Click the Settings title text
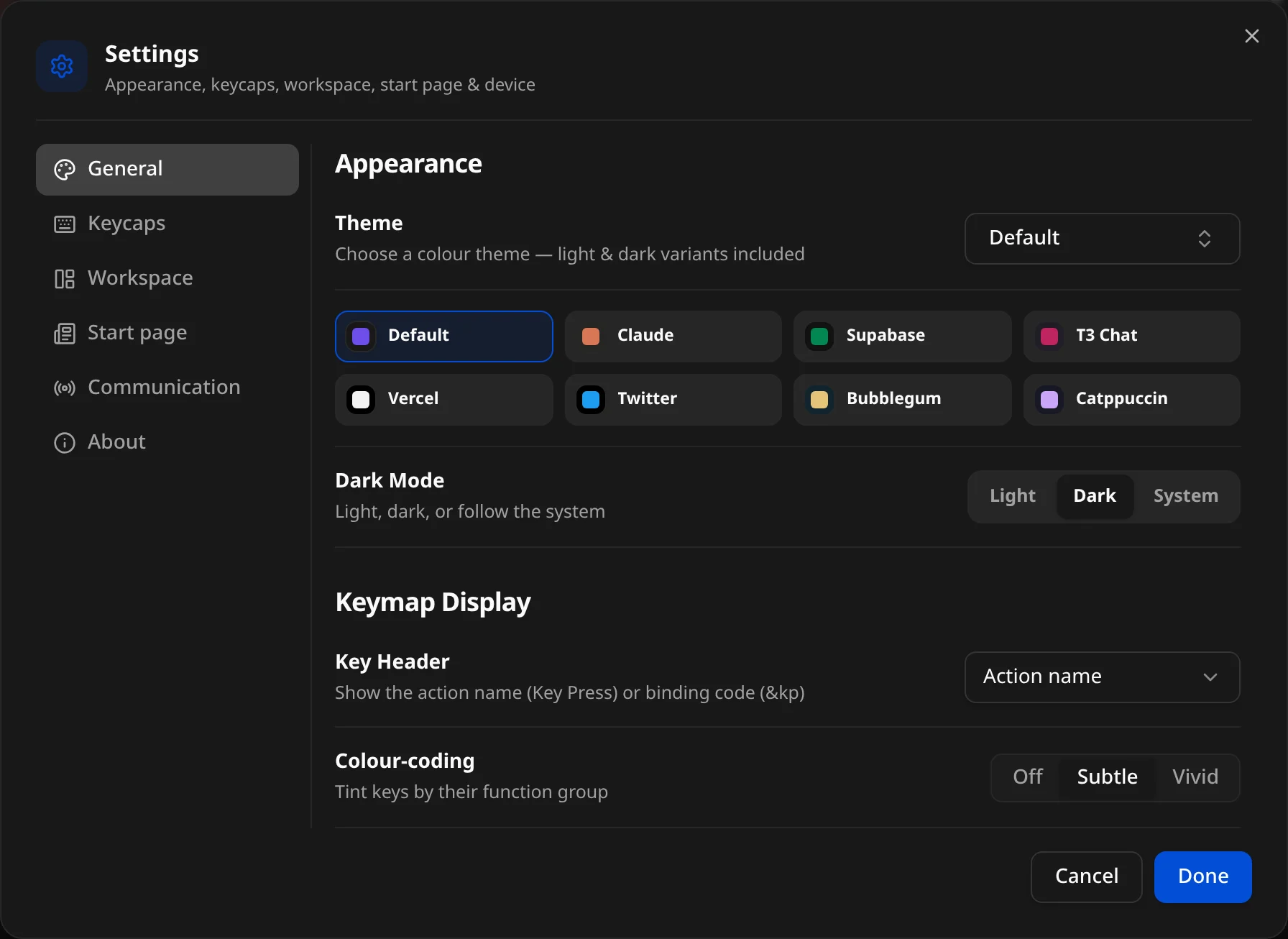Viewport: 1288px width, 939px height. pyautogui.click(x=152, y=54)
